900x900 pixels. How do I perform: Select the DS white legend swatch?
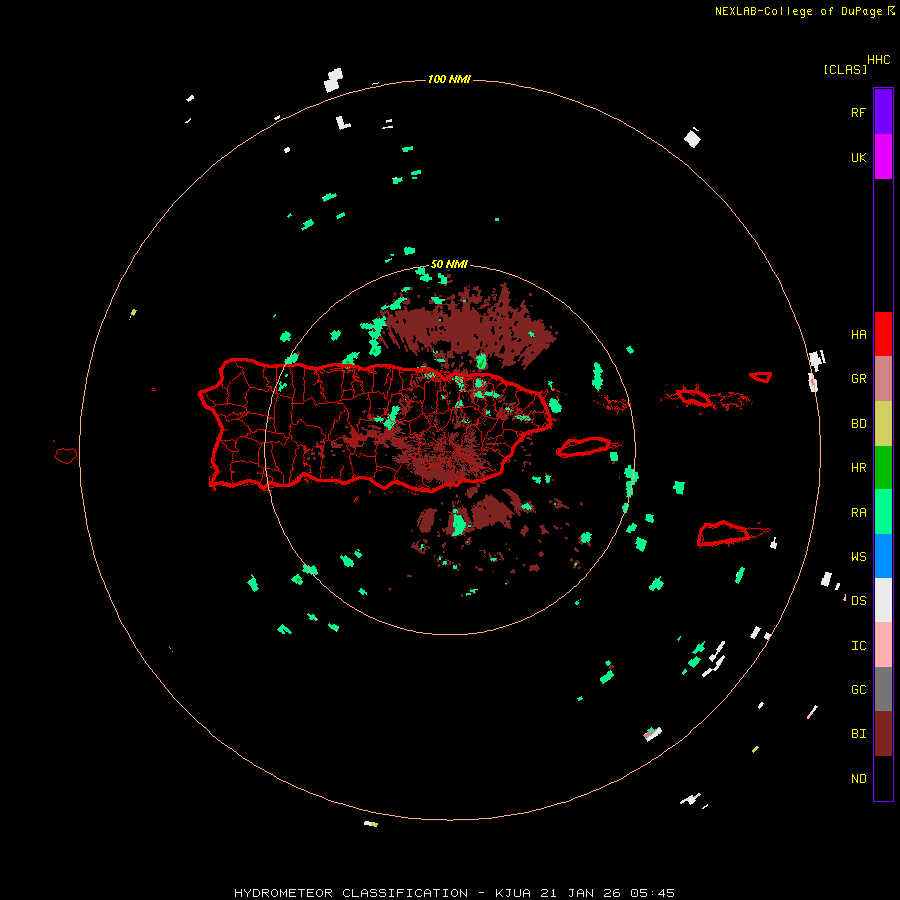point(883,600)
